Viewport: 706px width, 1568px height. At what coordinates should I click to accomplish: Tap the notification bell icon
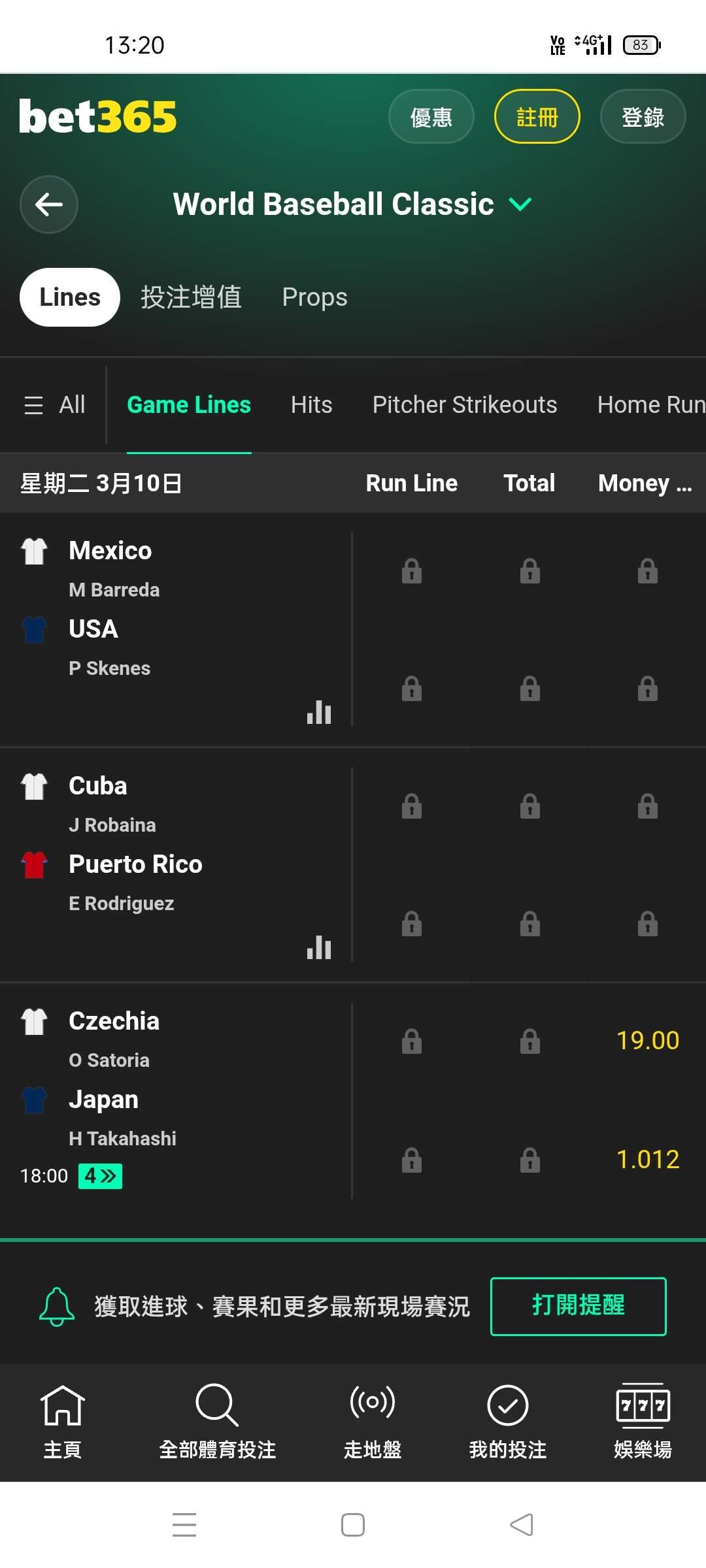(x=57, y=1307)
